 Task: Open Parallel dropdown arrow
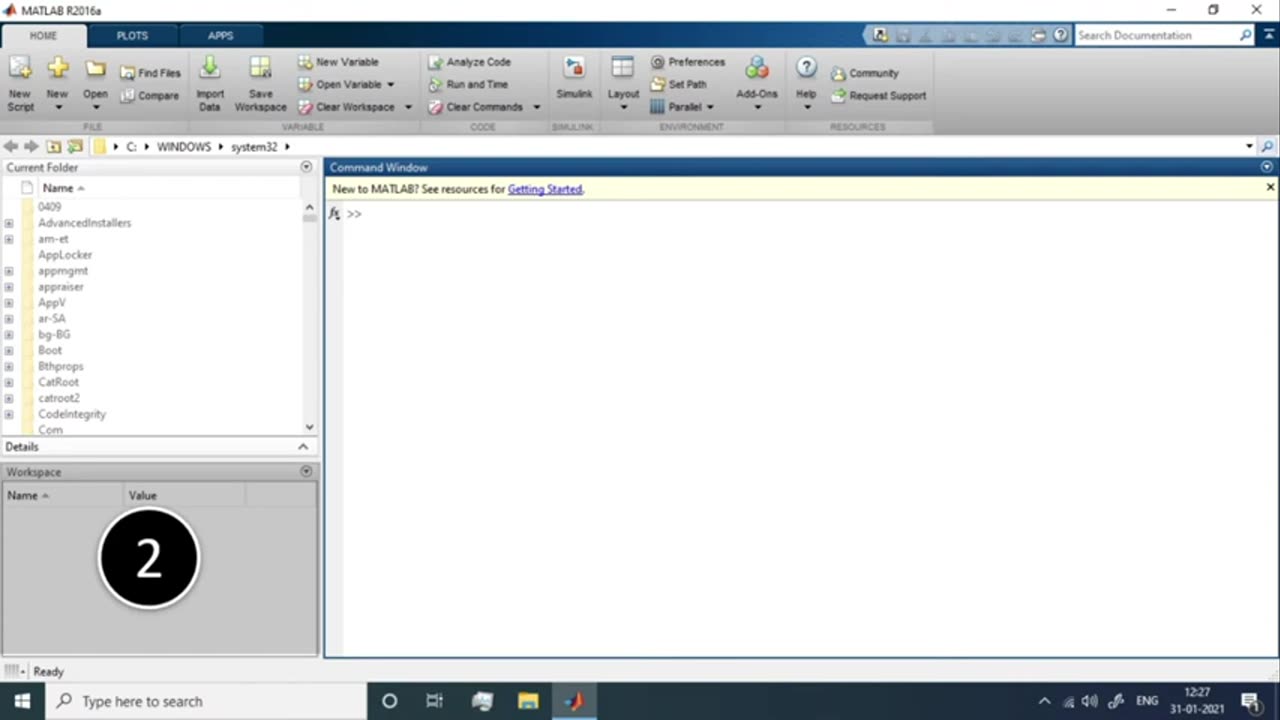tap(710, 107)
